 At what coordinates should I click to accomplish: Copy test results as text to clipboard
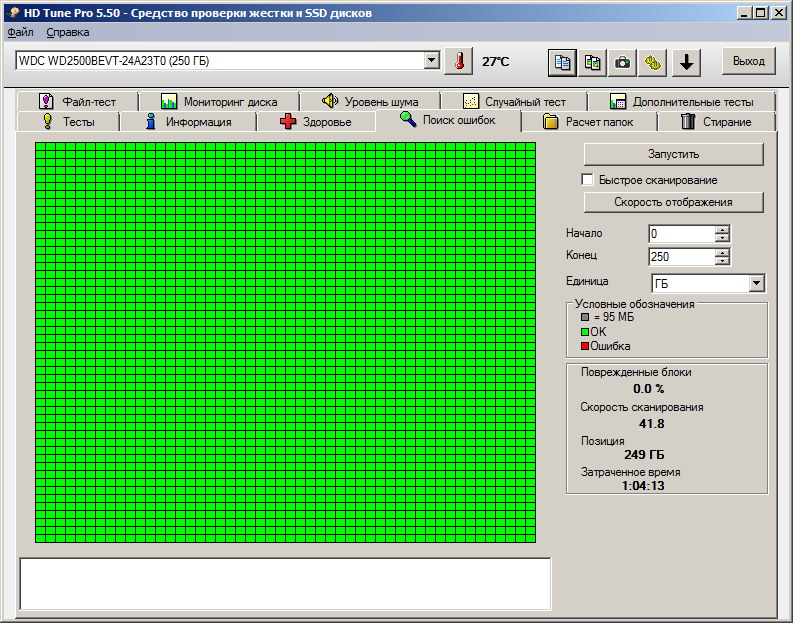[x=563, y=62]
